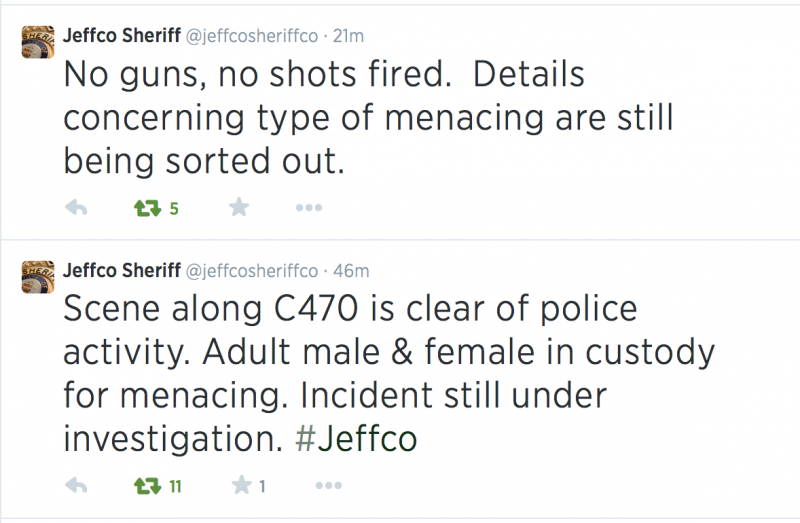
Task: Open Jeffco Sheriff display name on the 21m tweet
Action: tap(120, 36)
